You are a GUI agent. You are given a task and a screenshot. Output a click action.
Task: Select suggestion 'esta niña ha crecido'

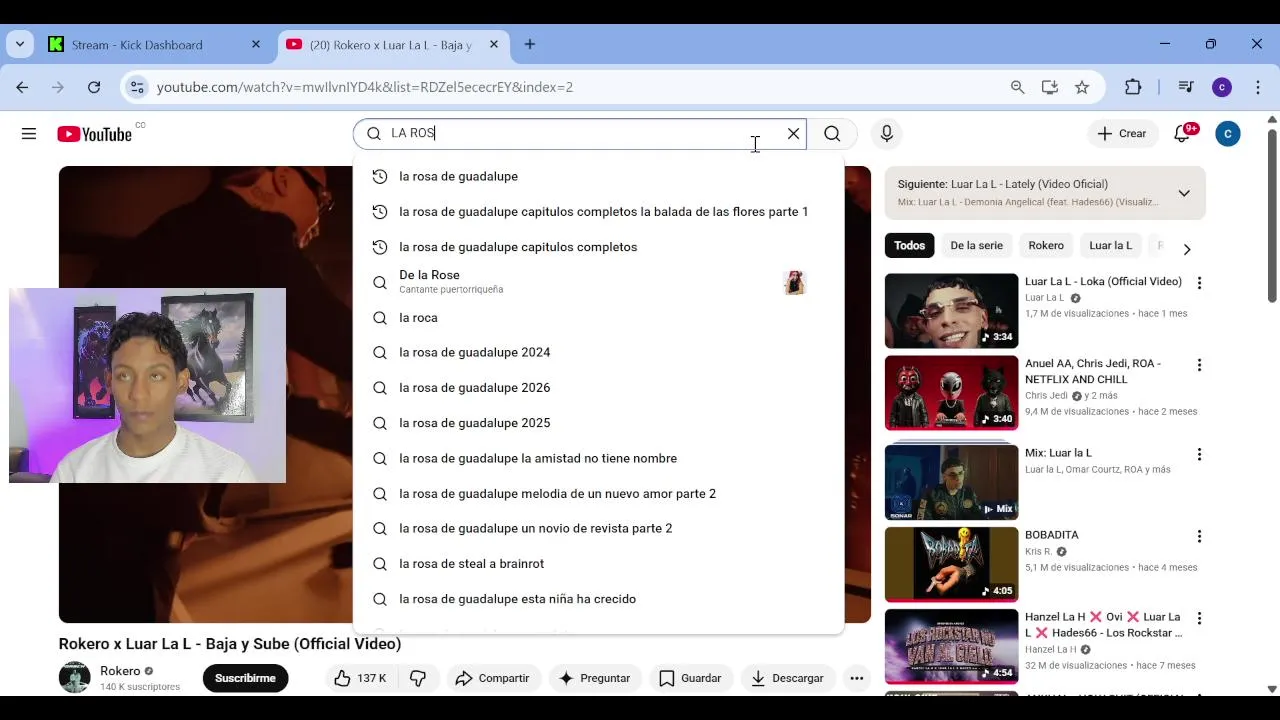point(598,599)
